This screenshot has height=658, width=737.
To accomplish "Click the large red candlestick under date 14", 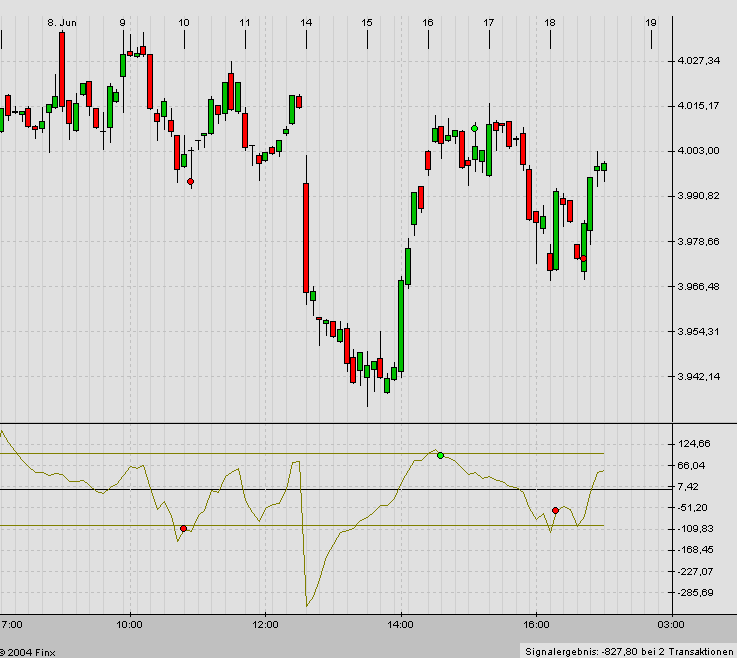I will click(306, 237).
